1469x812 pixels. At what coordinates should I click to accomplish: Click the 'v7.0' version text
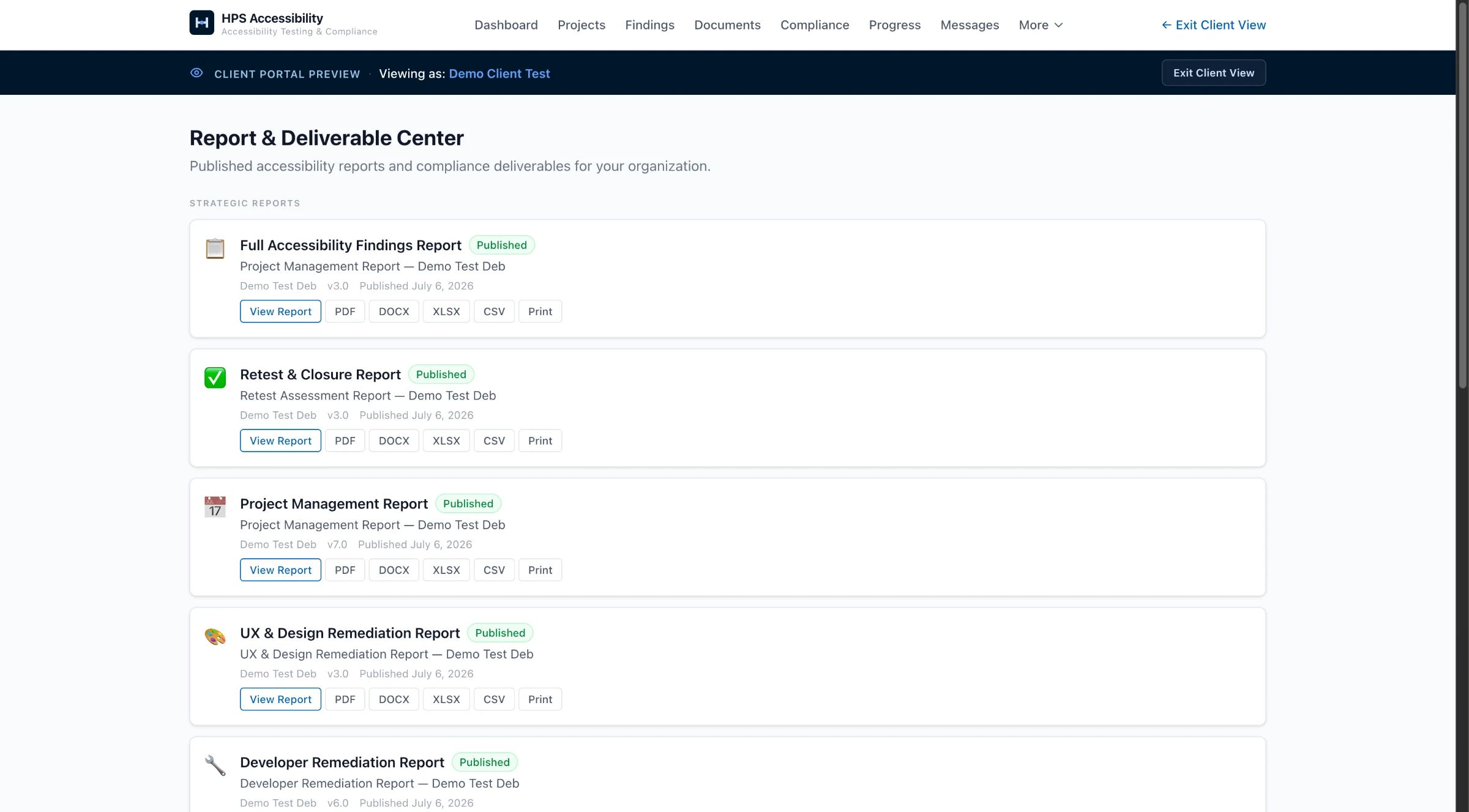point(337,545)
